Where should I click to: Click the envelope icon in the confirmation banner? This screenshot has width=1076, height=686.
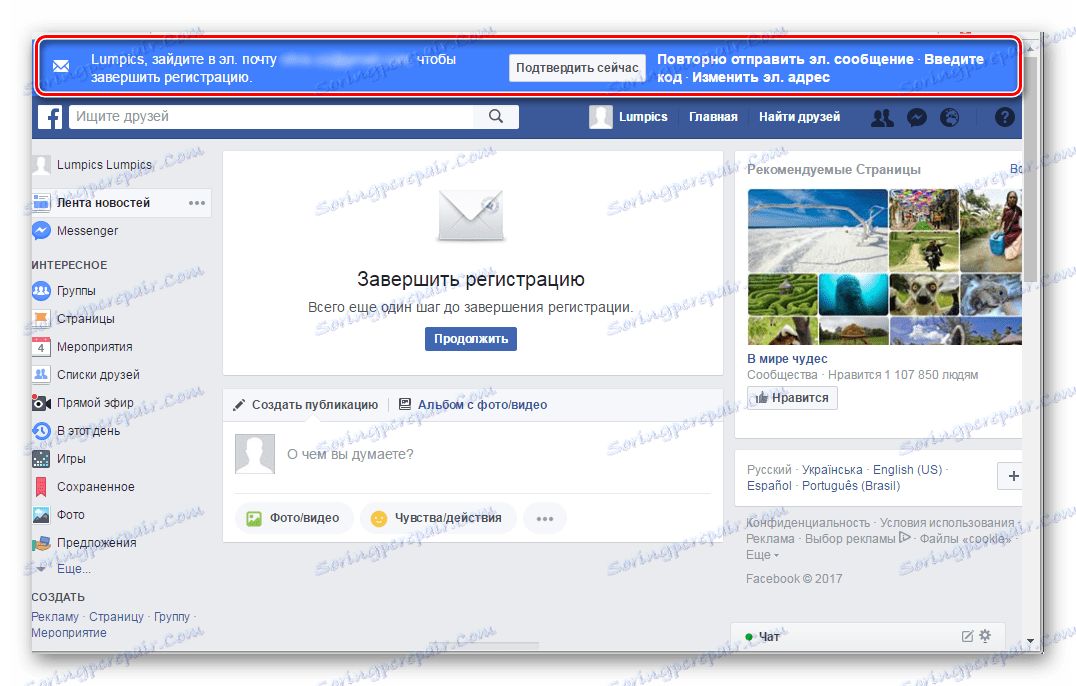61,66
